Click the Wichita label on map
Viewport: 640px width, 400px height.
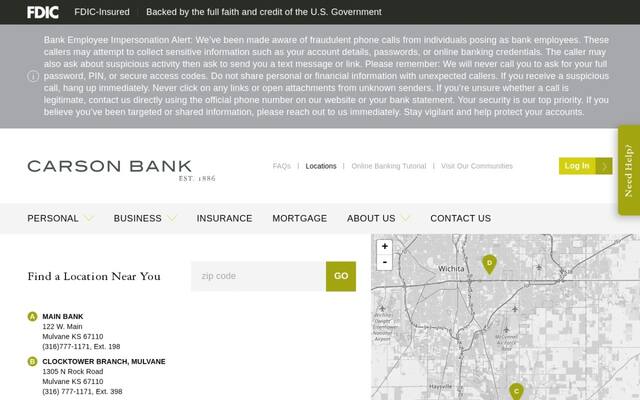tap(451, 269)
